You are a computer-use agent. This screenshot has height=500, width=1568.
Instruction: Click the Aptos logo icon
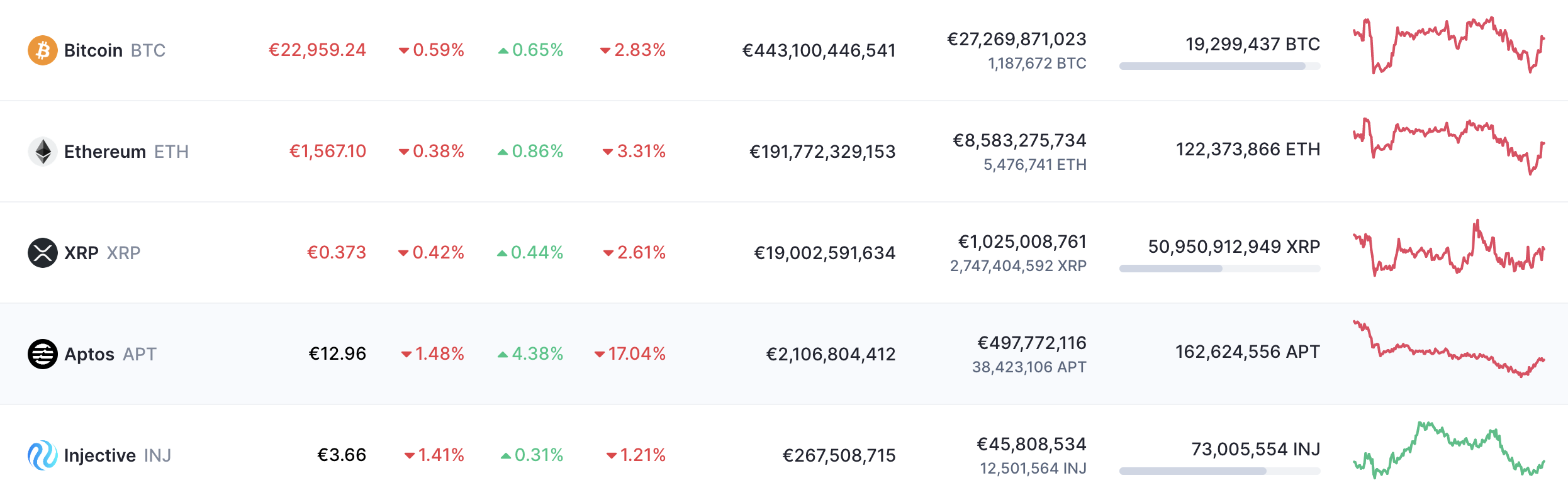point(42,354)
